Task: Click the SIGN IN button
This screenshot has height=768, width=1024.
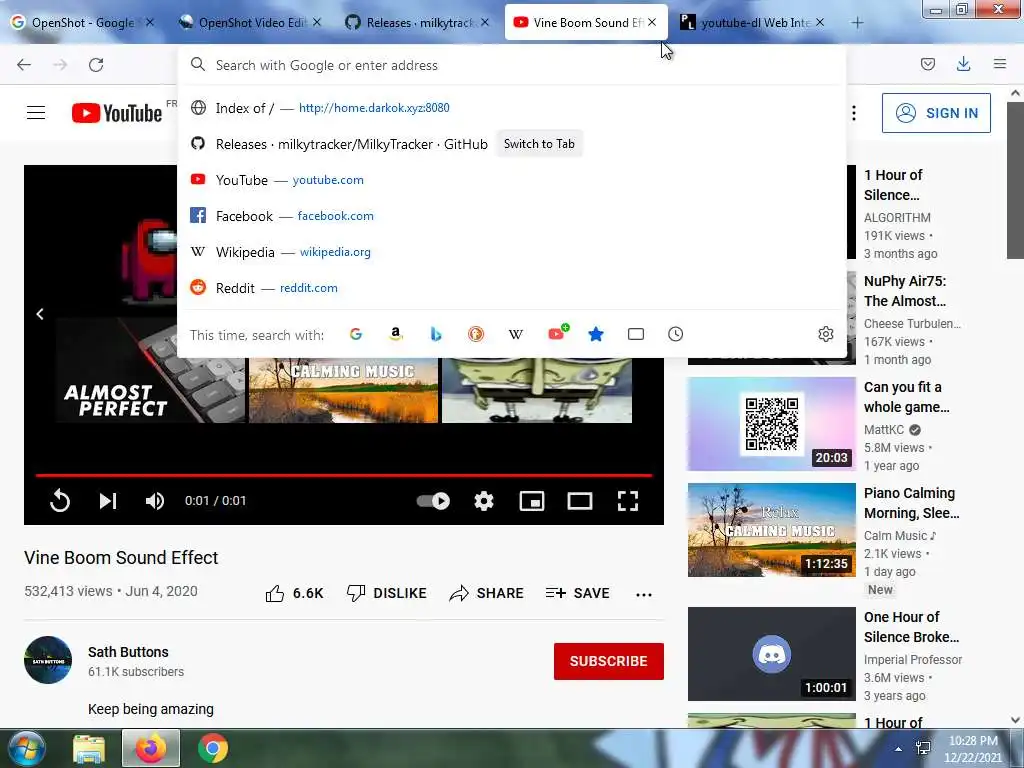Action: [x=936, y=113]
